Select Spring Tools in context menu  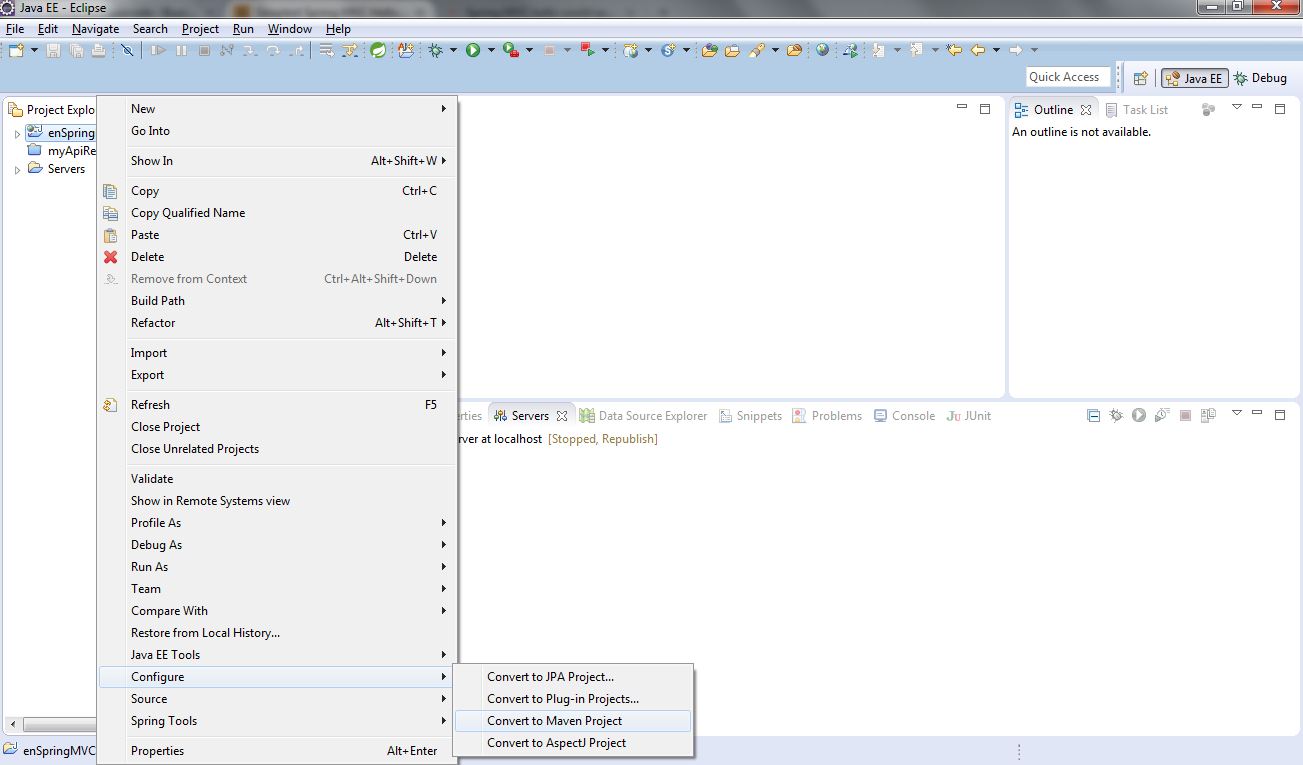tap(278, 721)
